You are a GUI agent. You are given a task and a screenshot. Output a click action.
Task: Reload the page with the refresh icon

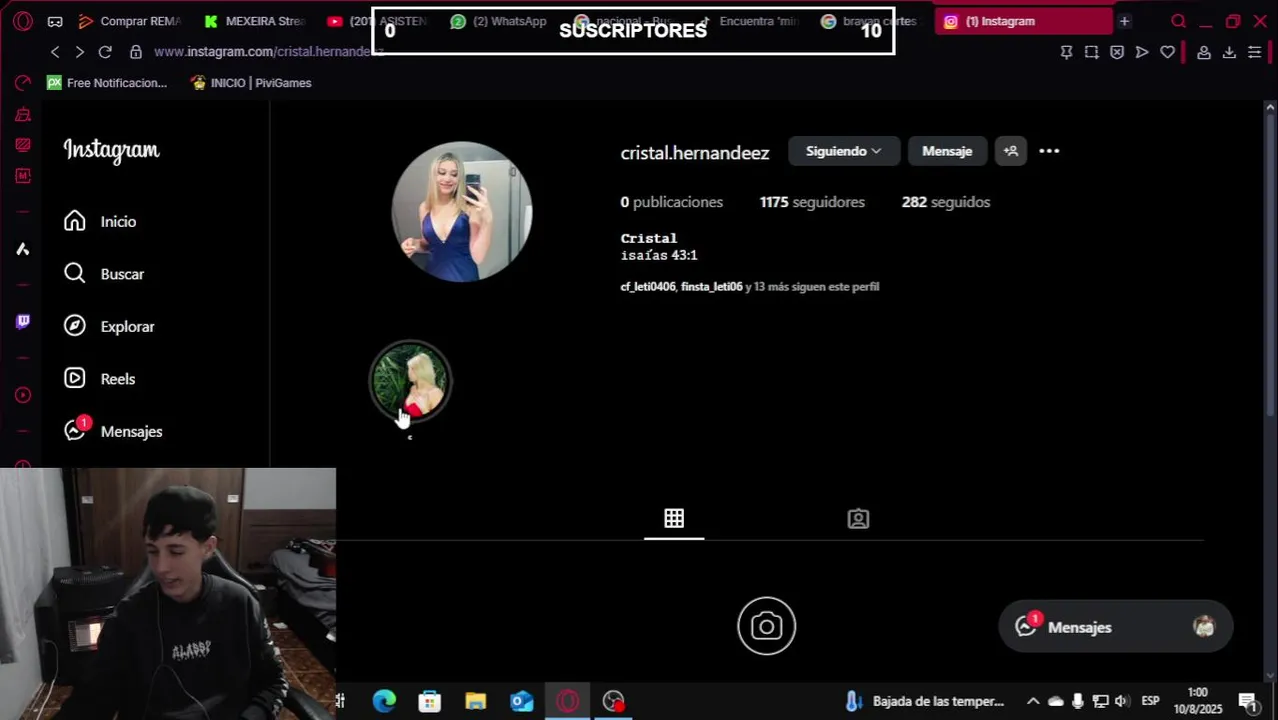[105, 52]
